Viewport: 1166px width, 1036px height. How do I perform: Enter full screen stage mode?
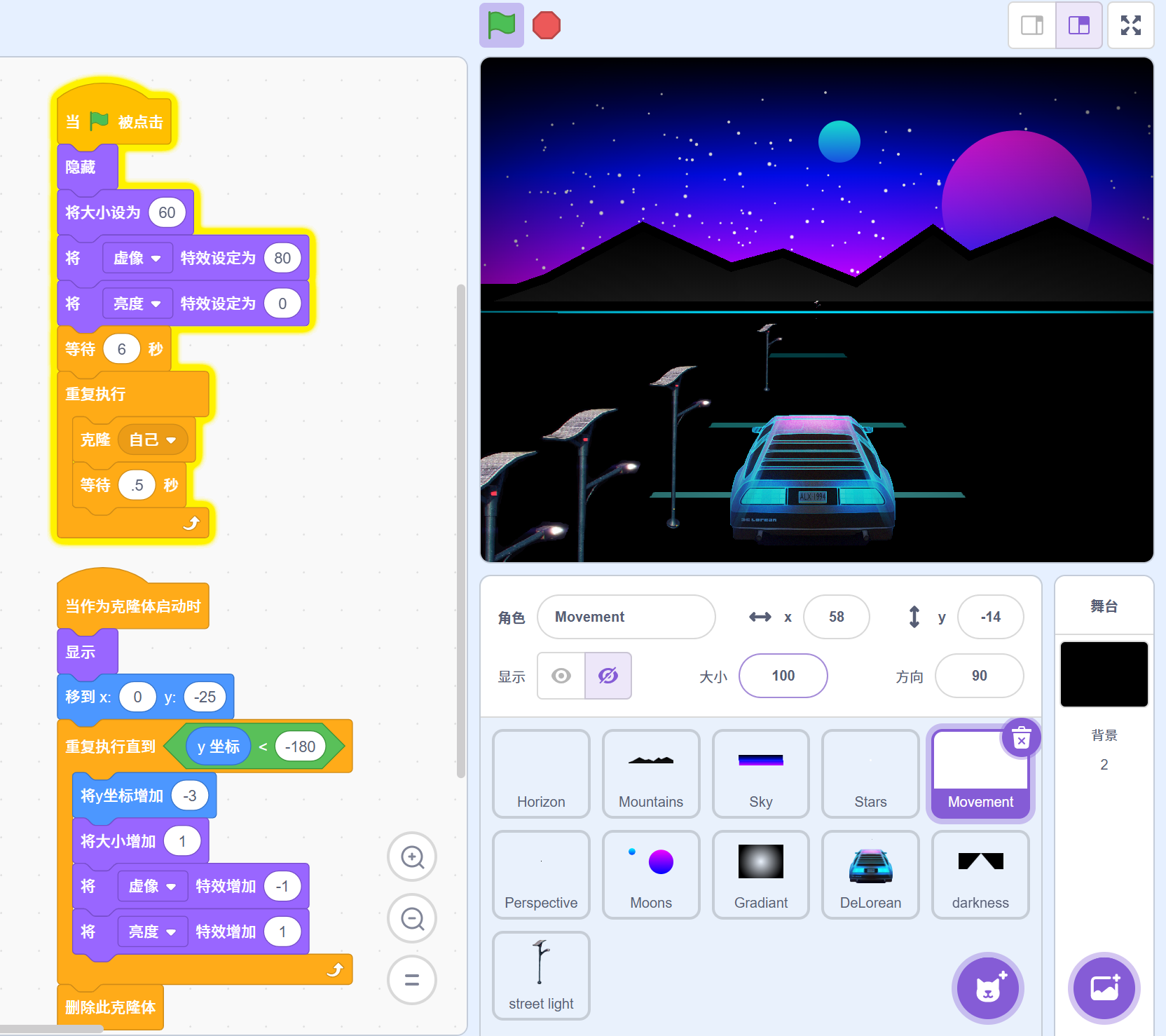coord(1130,25)
